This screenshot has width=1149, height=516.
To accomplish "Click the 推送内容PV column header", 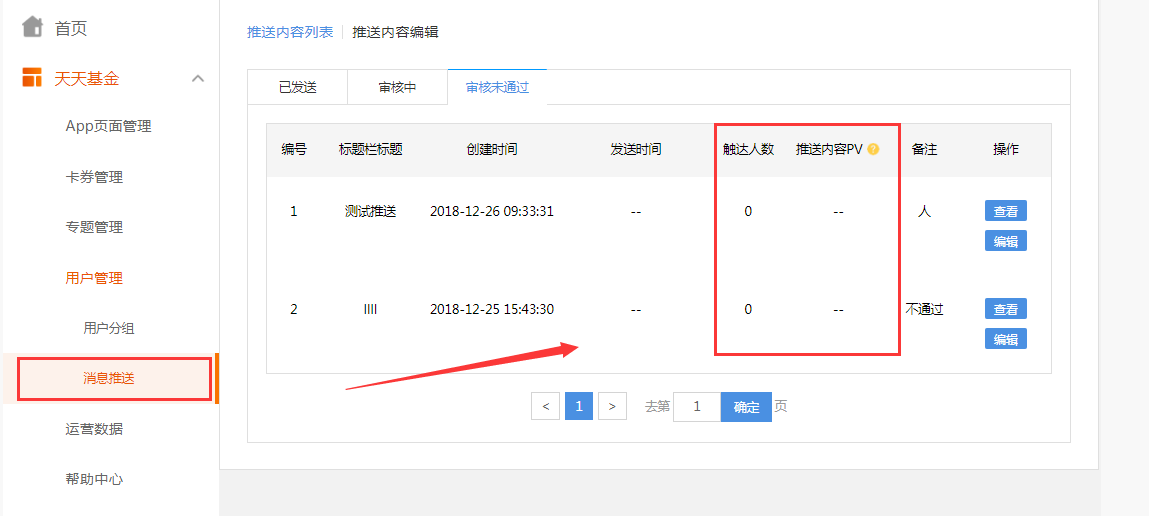I will click(830, 150).
